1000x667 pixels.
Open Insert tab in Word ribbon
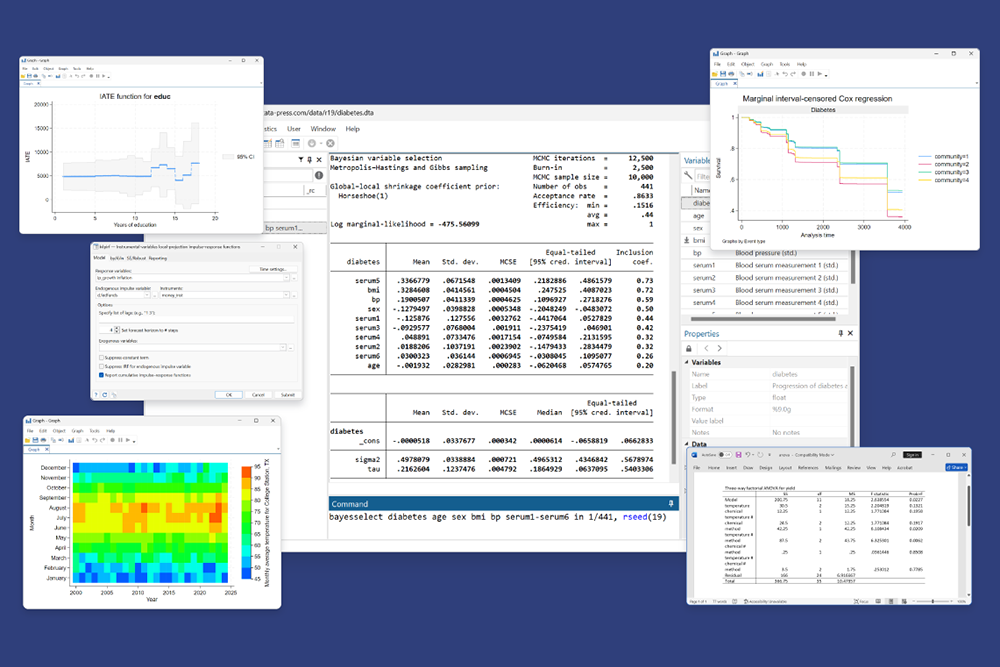731,467
